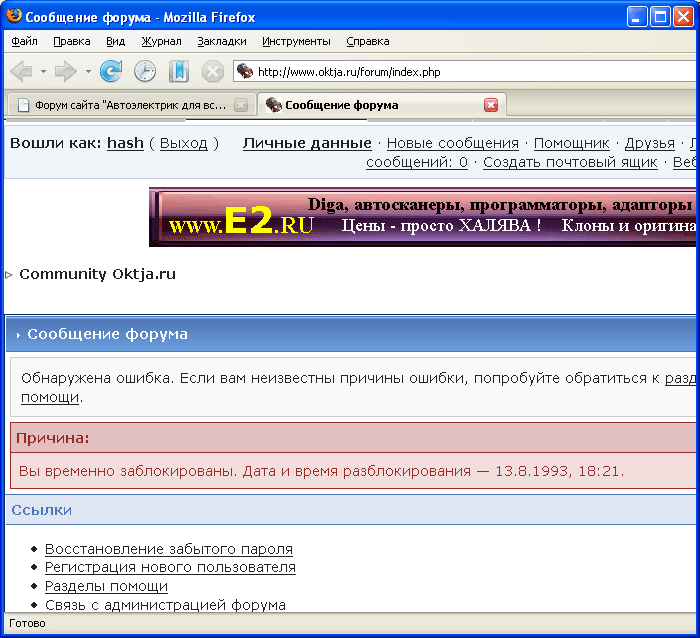700x638 pixels.
Task: Open the Правка menu
Action: pyautogui.click(x=72, y=42)
